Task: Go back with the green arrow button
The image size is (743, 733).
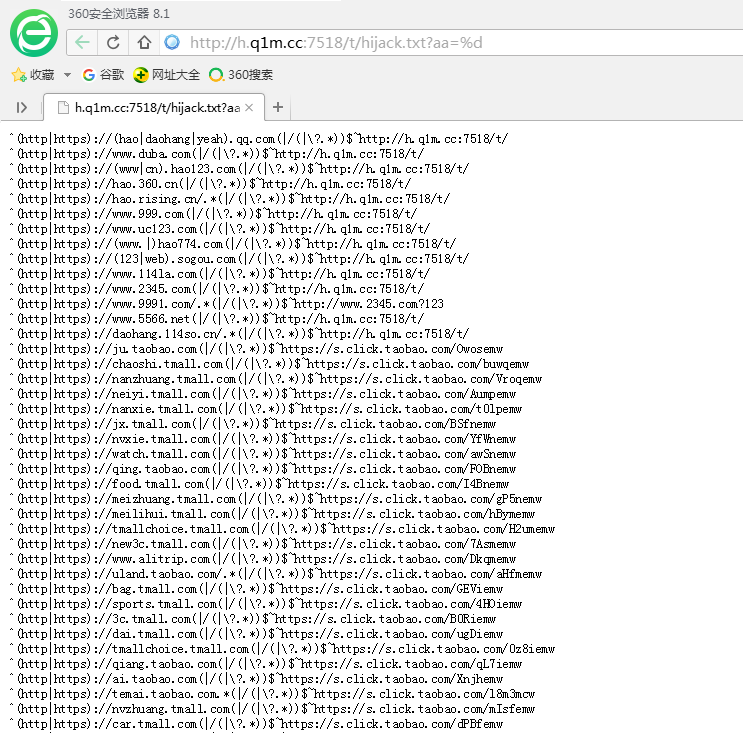Action: [x=82, y=43]
